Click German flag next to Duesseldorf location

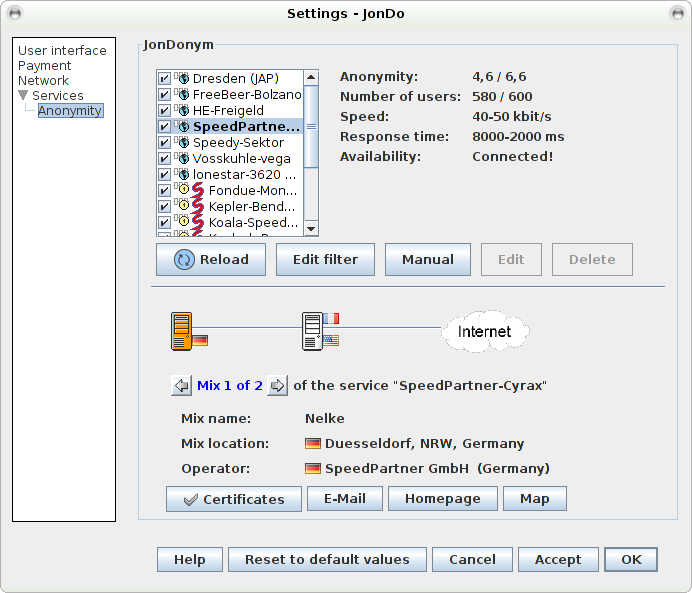(312, 443)
